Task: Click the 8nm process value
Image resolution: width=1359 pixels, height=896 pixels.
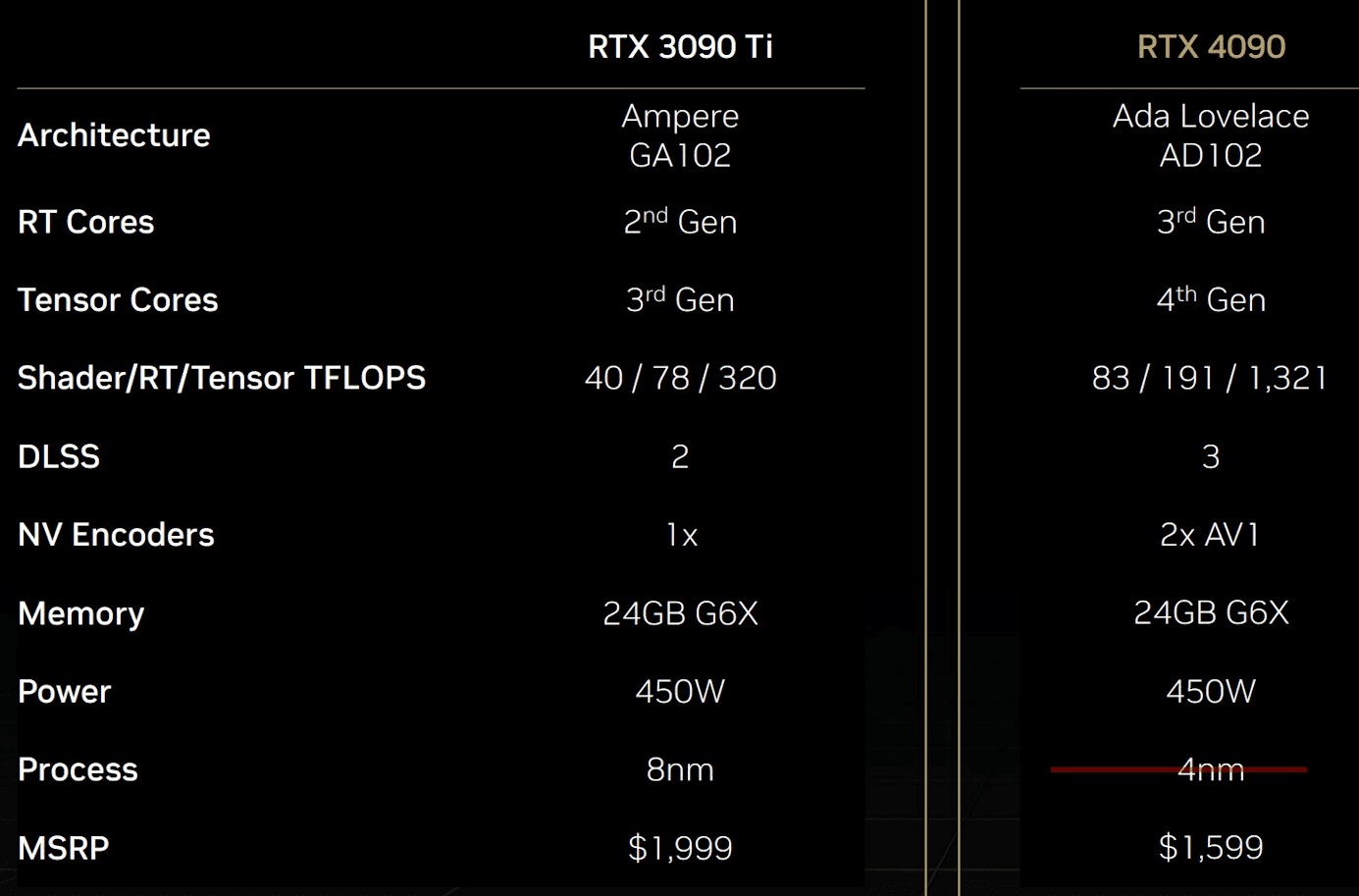Action: (x=680, y=769)
